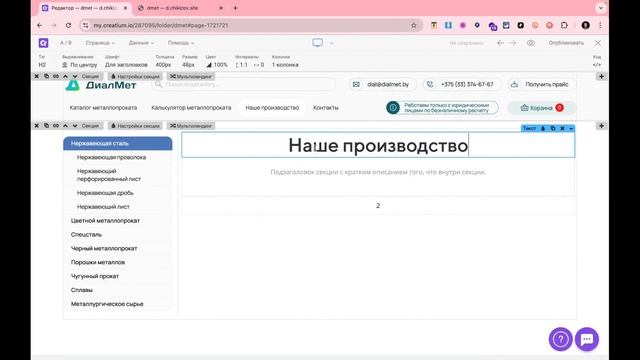Open content section's Мультилендинг button
The image size is (640, 360).
(x=191, y=126)
